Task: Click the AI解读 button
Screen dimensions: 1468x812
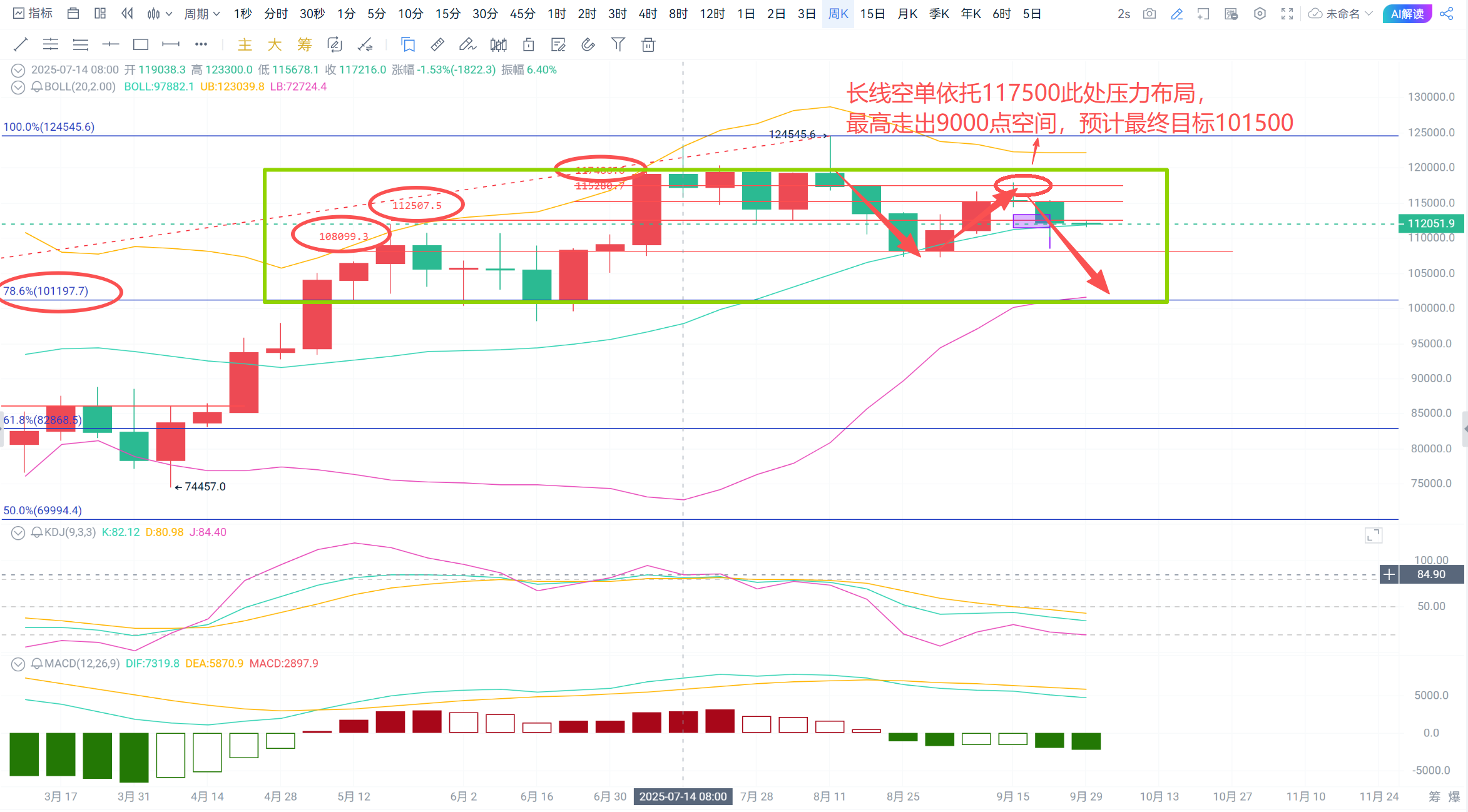Action: click(x=1407, y=14)
